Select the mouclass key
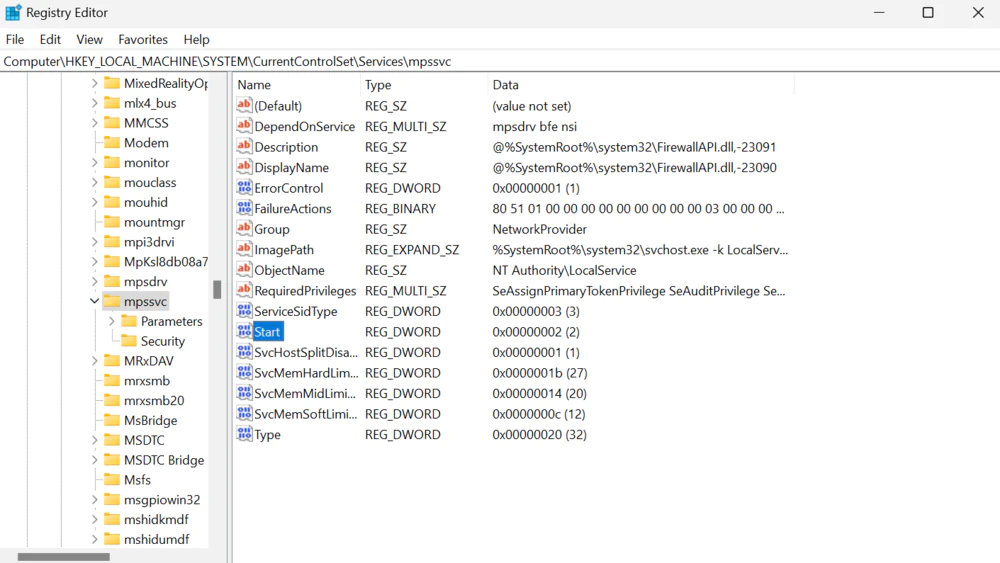Screen dimensions: 1000x563 (x=150, y=182)
